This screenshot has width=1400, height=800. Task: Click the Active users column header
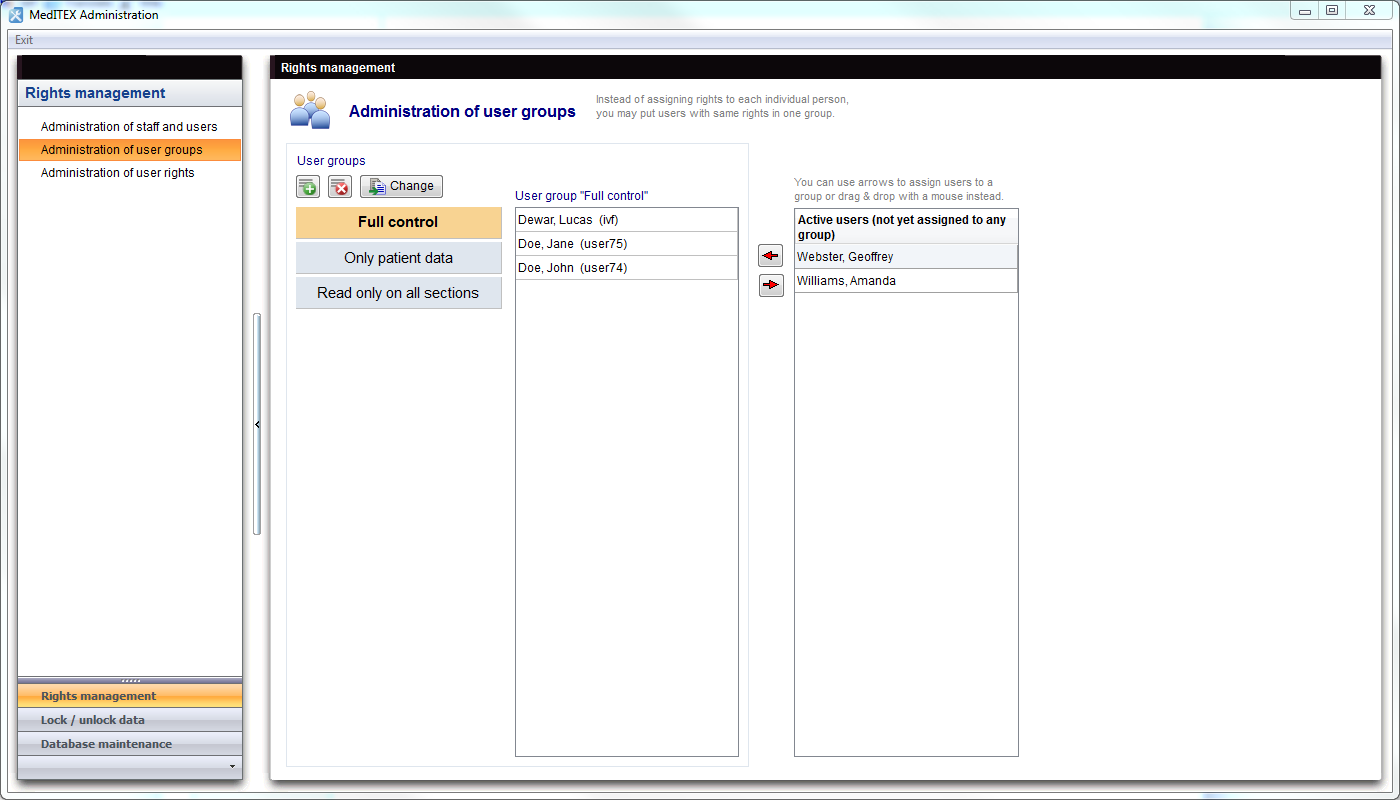coord(906,227)
